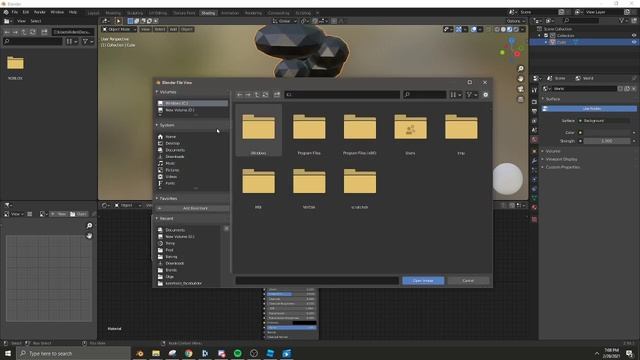Screen dimensions: 640x360
Task: Adjust the world Strength value slider
Action: coord(607,141)
